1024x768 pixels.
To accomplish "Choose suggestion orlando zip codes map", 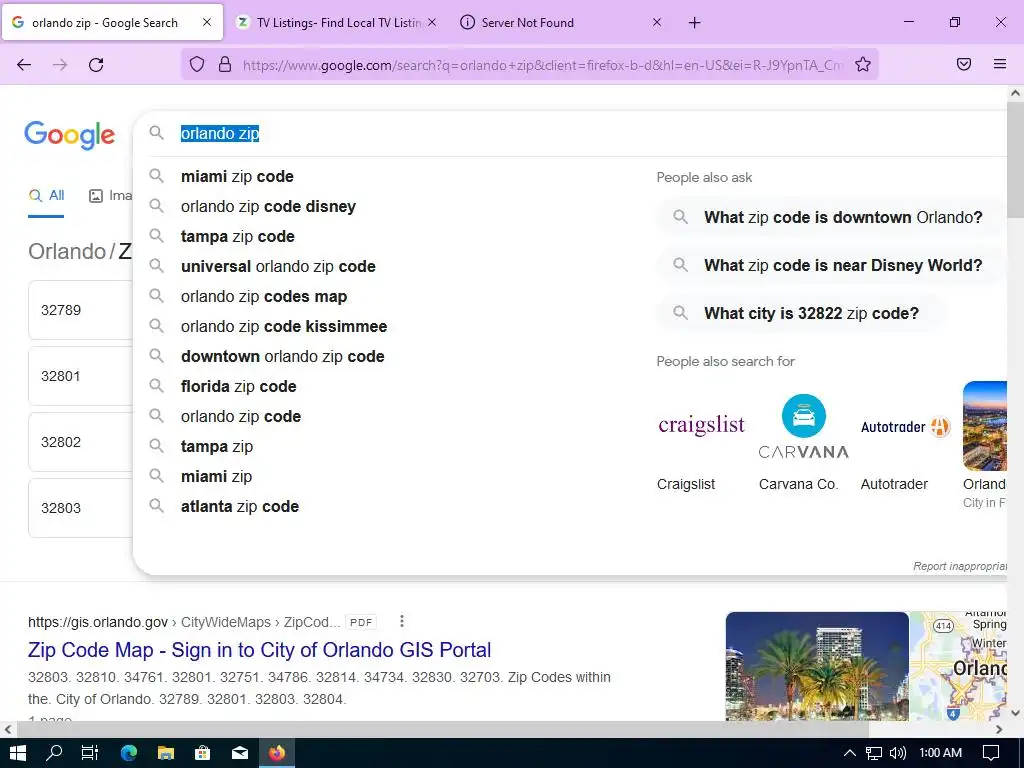I will point(264,297).
